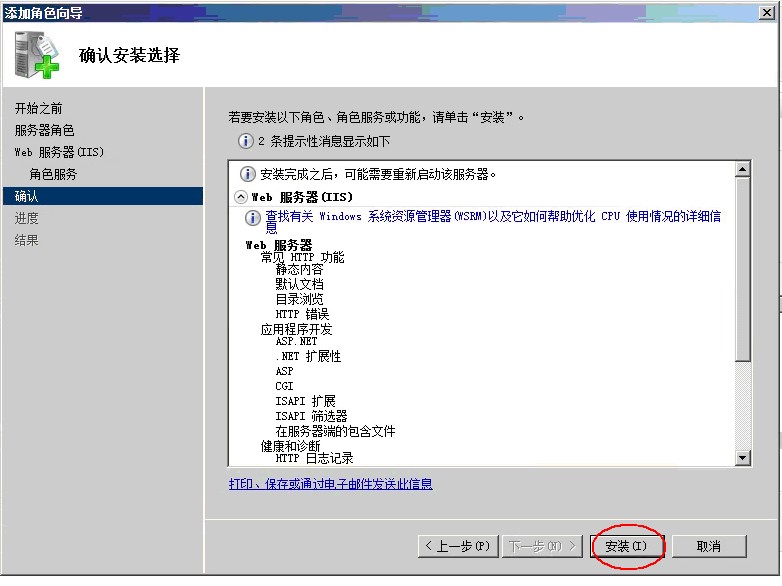Click the 健康和诊断 heading

(290, 446)
